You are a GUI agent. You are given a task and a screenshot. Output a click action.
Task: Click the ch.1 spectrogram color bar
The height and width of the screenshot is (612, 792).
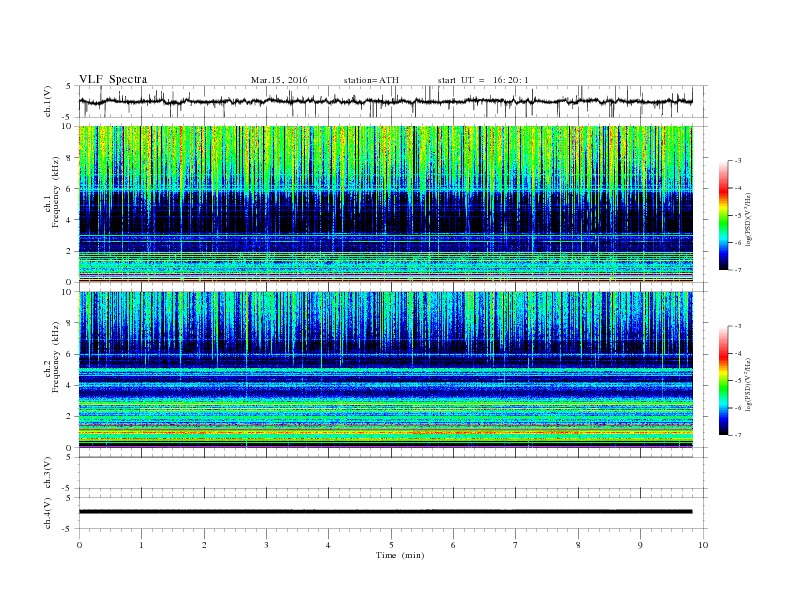coord(723,215)
